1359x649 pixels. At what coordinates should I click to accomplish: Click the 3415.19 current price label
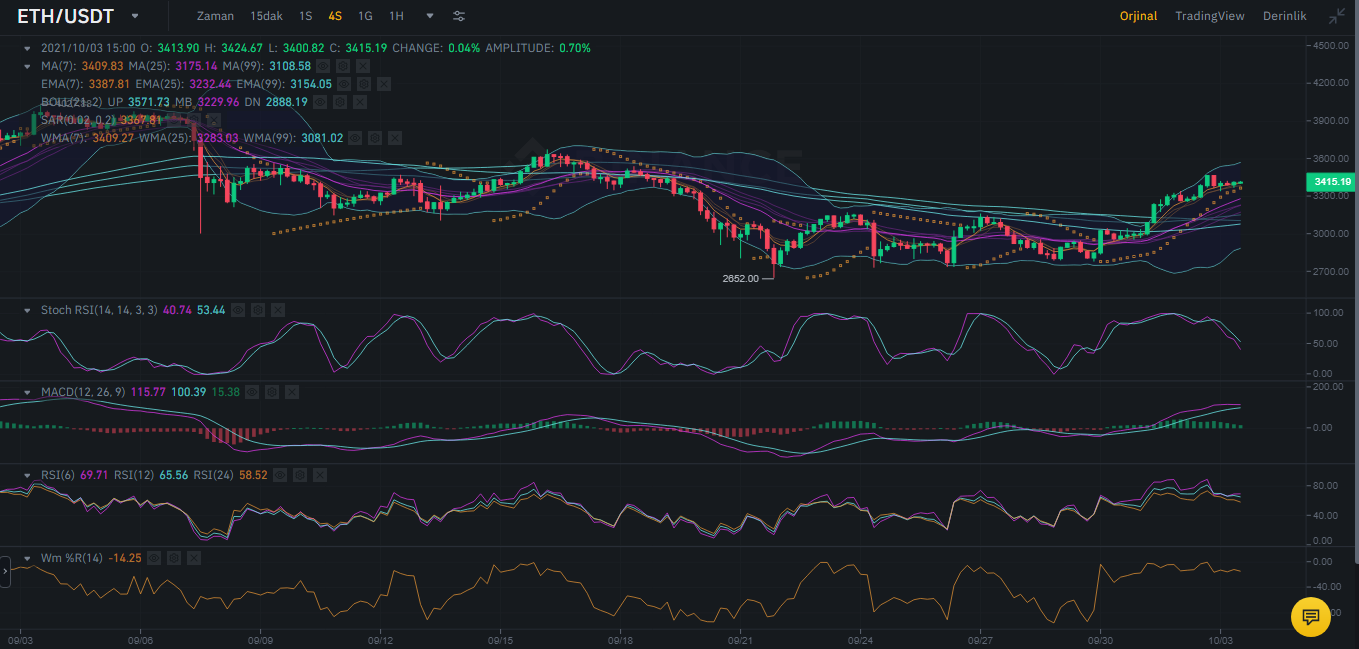coord(1331,182)
